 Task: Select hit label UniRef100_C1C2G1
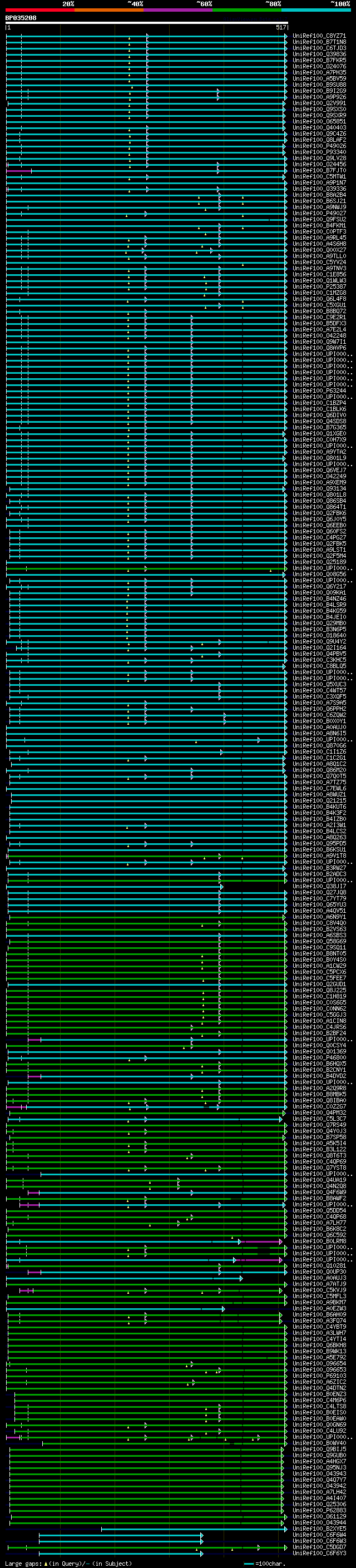coord(319,758)
